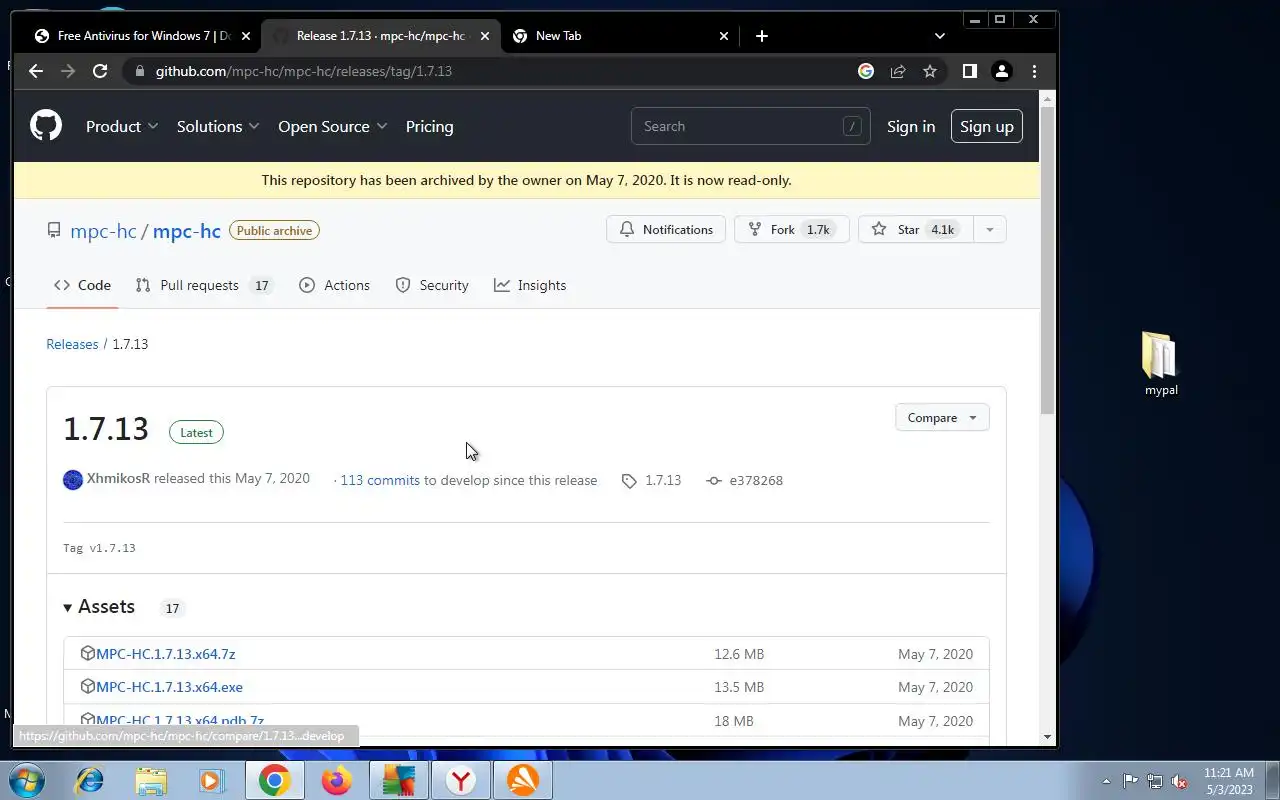1280x800 pixels.
Task: Click in the GitHub search field
Action: tap(750, 126)
